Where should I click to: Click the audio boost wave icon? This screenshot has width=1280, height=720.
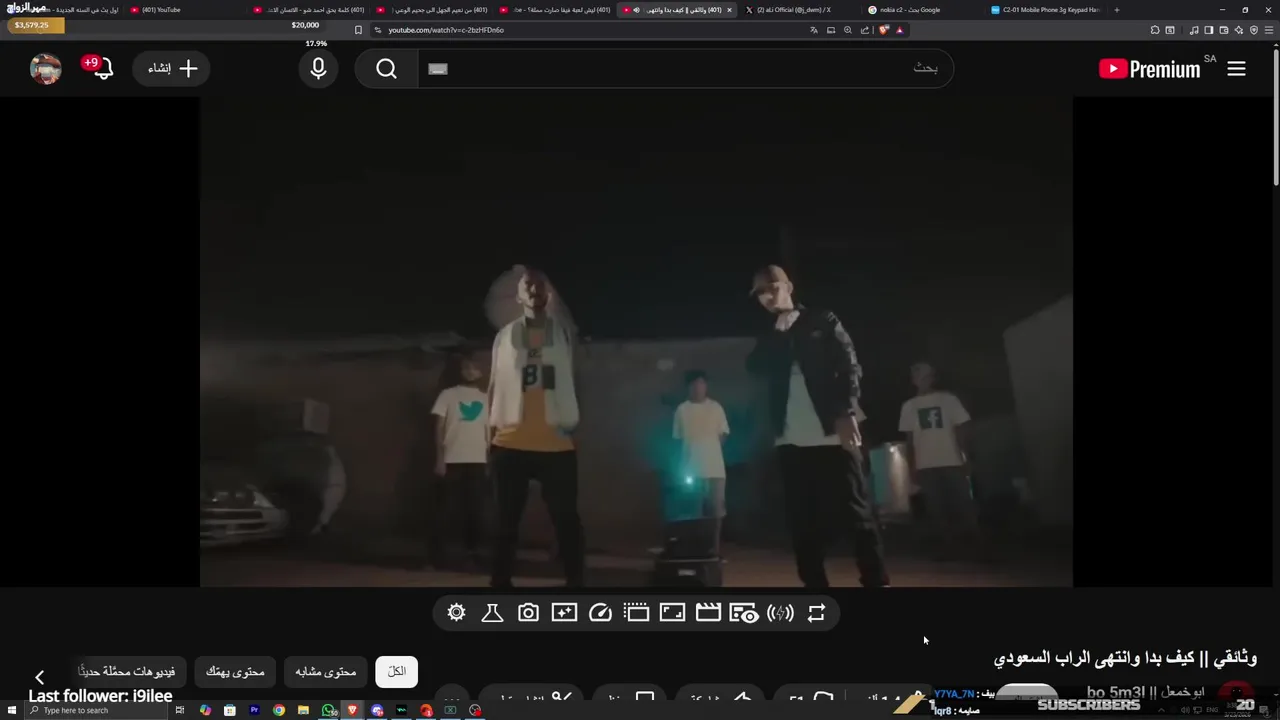pyautogui.click(x=780, y=613)
